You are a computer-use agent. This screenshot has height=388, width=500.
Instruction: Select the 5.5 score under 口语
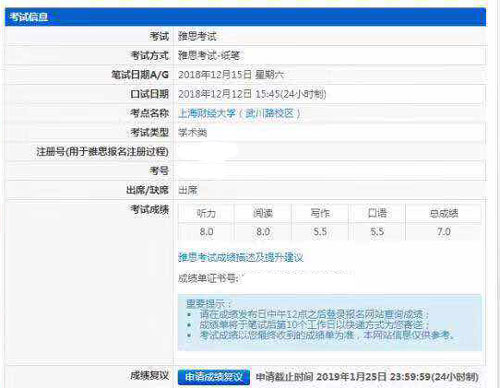pyautogui.click(x=377, y=232)
